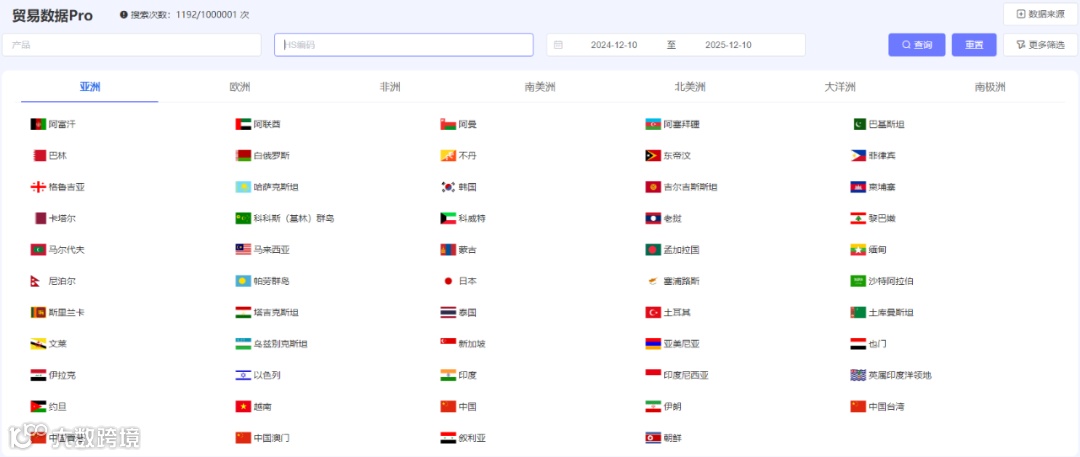Click the Saudi Arabia flag beside 沙特阿拉伯
This screenshot has height=457, width=1080.
(x=858, y=281)
